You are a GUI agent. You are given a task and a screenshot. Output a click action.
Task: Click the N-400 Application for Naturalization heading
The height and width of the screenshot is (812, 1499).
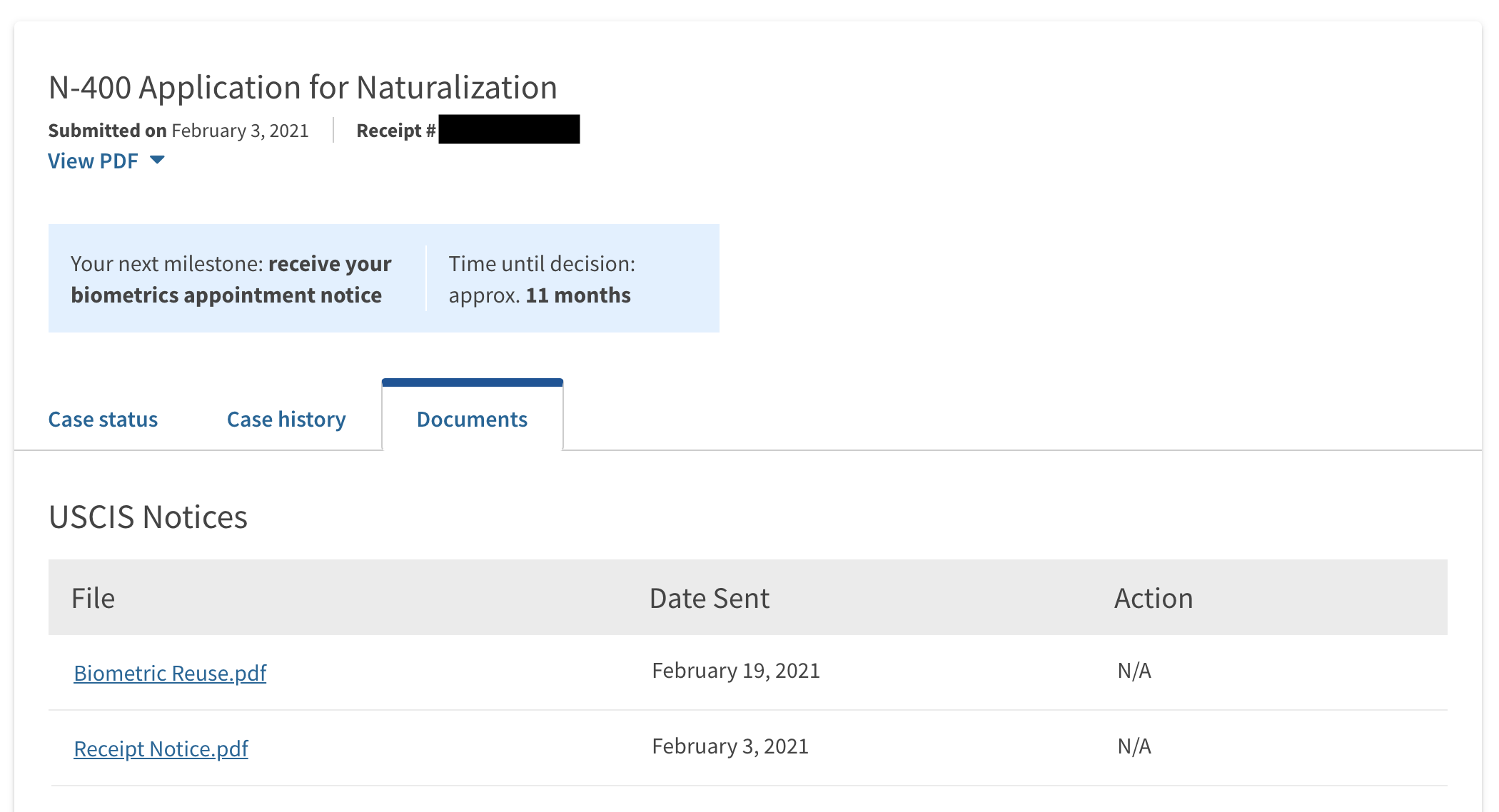coord(303,88)
